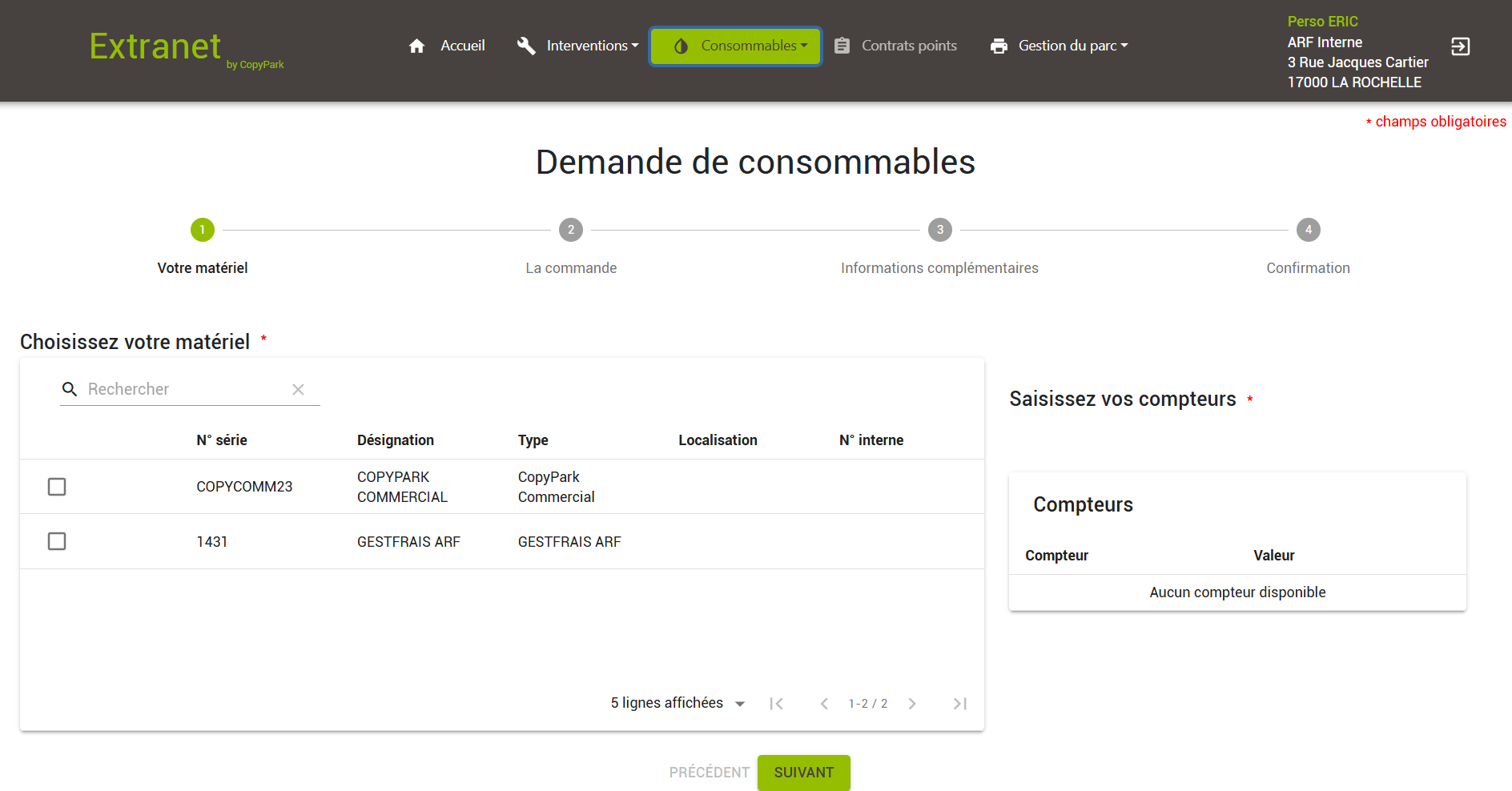
Task: Jump to first page of table
Action: [x=776, y=704]
